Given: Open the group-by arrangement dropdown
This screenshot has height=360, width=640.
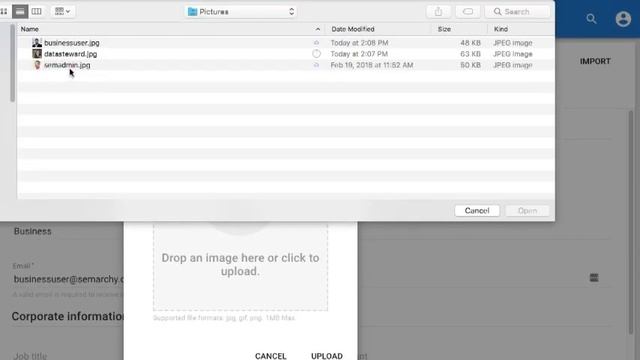Looking at the screenshot, I should pos(62,11).
